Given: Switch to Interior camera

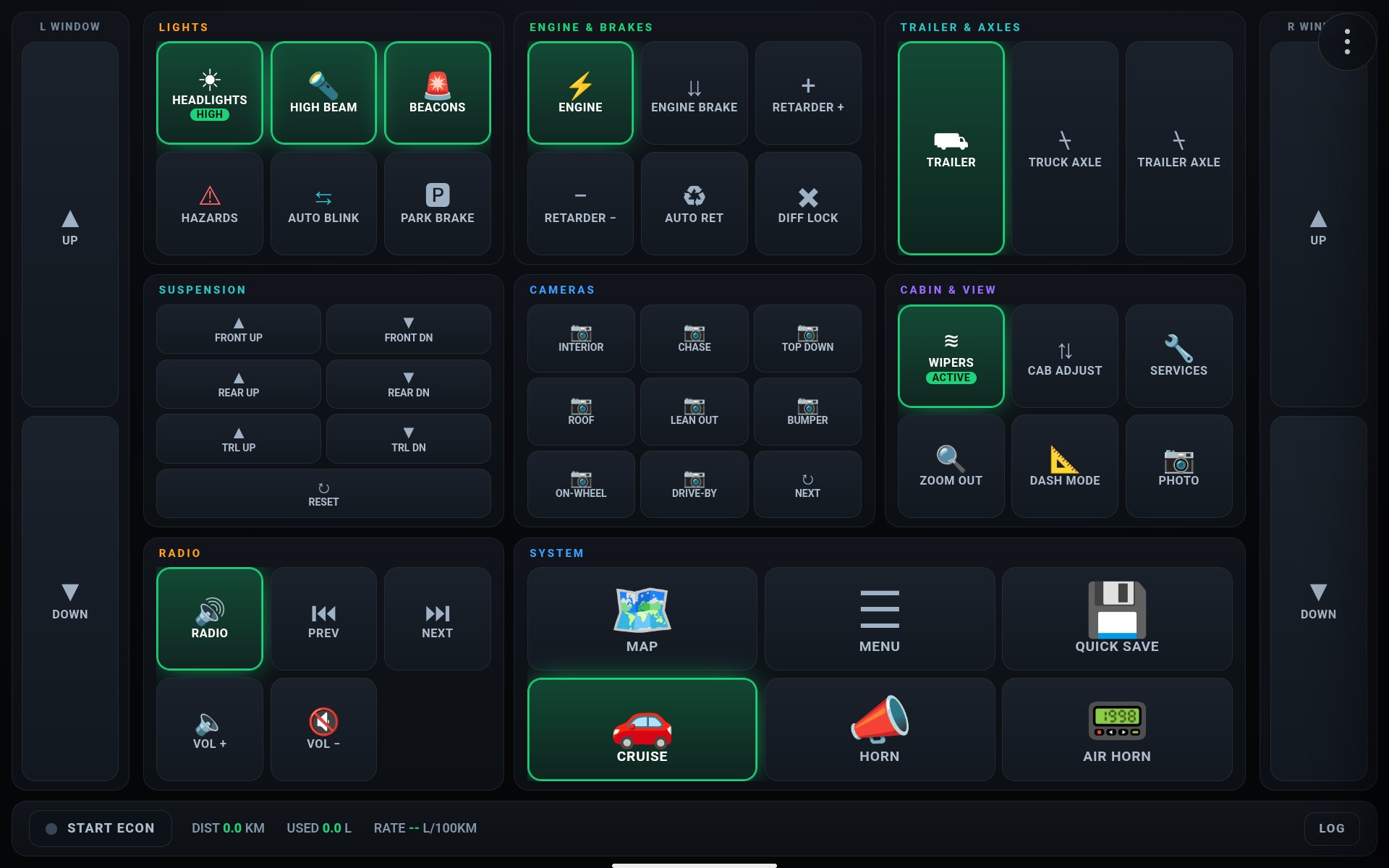Looking at the screenshot, I should (581, 339).
